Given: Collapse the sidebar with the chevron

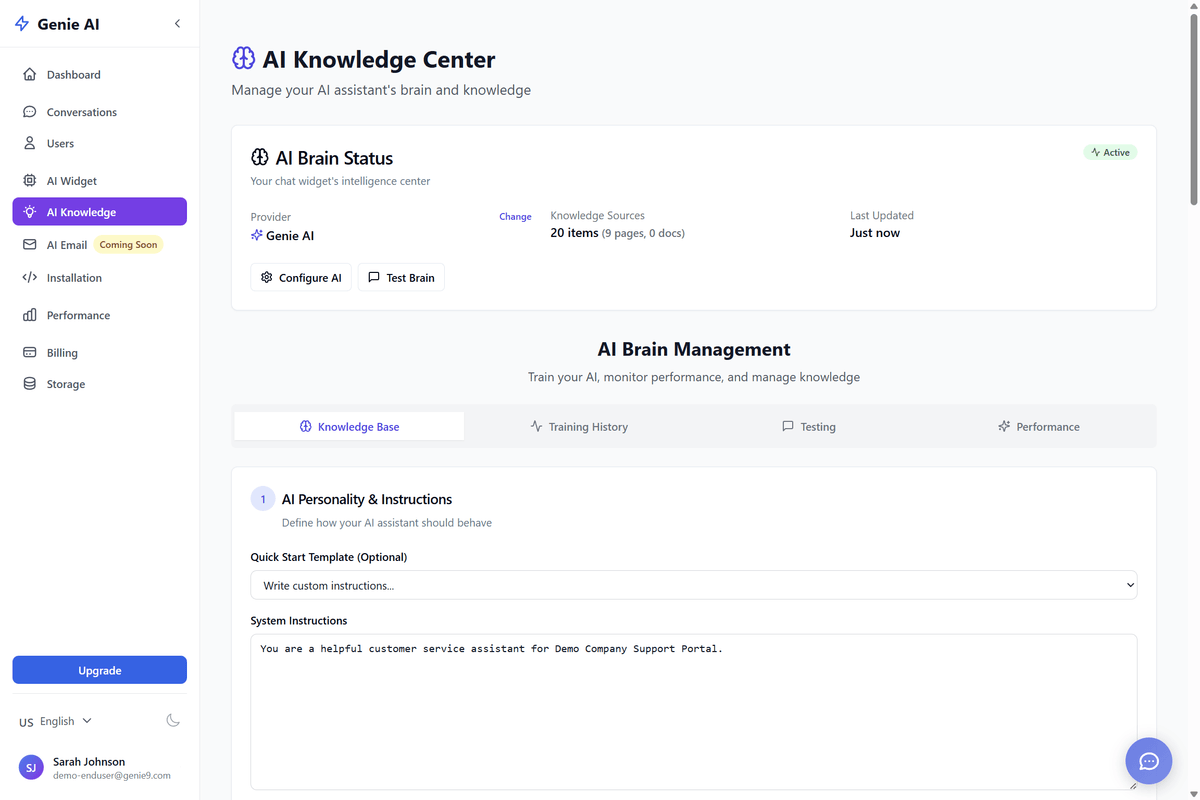Looking at the screenshot, I should point(177,23).
